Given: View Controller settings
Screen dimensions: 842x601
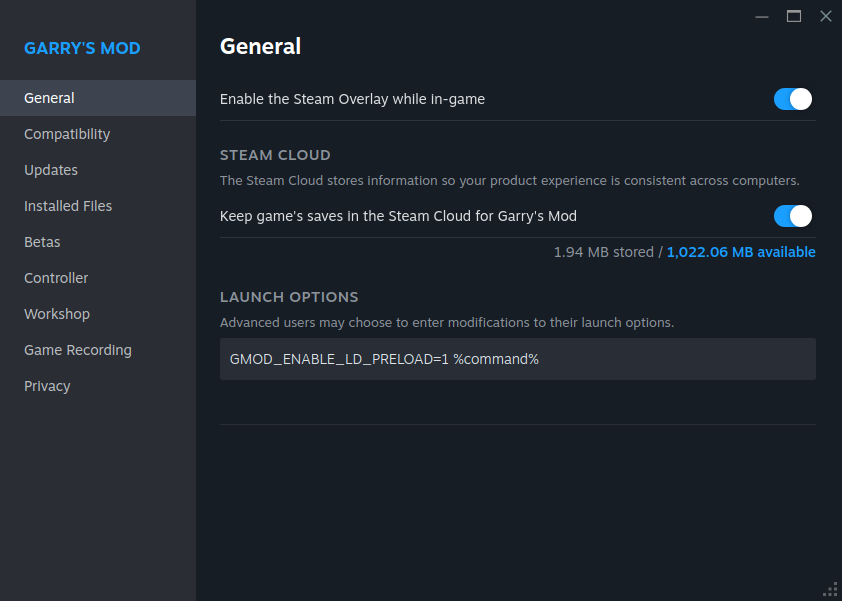Looking at the screenshot, I should pyautogui.click(x=55, y=277).
